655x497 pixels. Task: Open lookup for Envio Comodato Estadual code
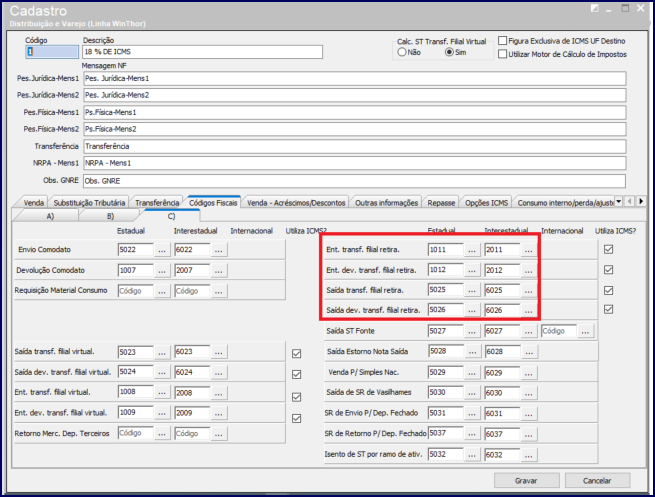coord(162,250)
